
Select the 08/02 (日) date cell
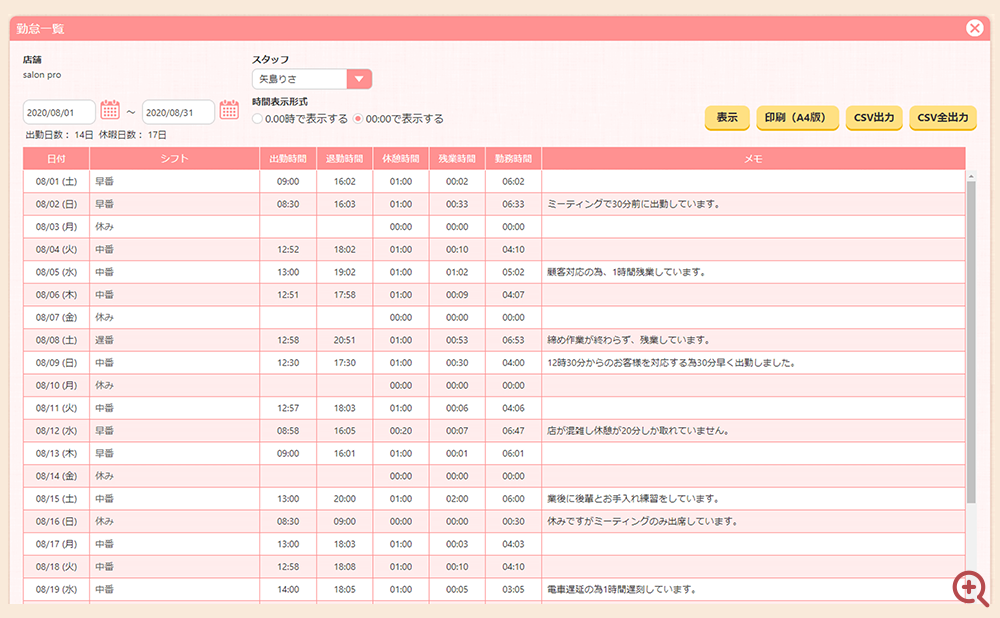click(56, 204)
